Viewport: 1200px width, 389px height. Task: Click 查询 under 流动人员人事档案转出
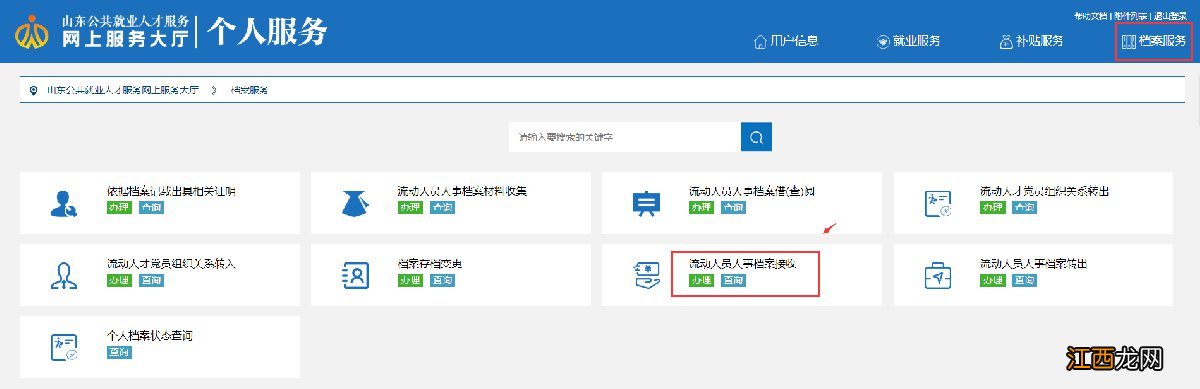[1024, 280]
